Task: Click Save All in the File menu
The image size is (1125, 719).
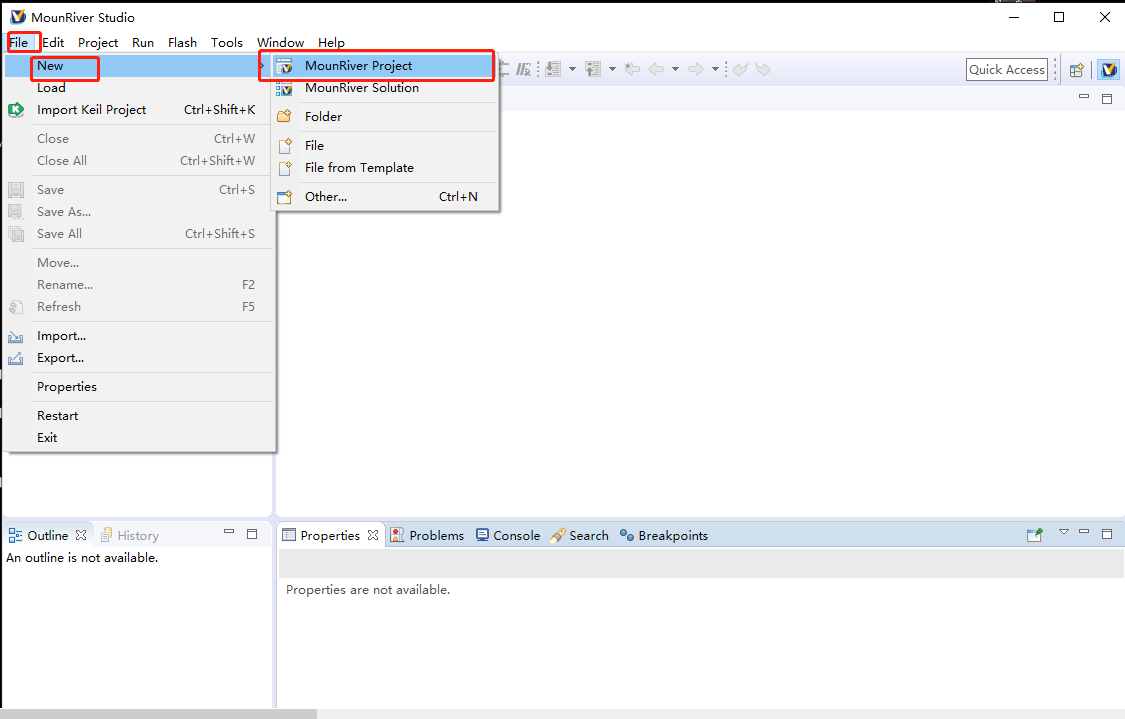Action: tap(139, 234)
